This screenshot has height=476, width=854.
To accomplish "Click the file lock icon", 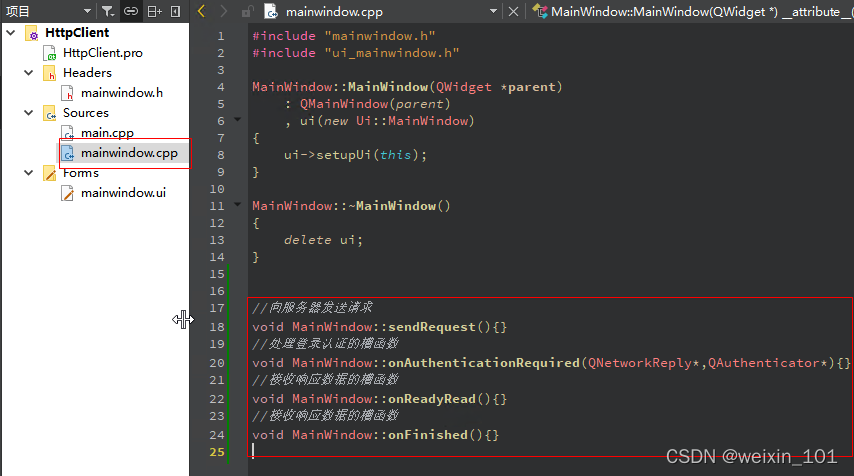I will click(x=247, y=11).
